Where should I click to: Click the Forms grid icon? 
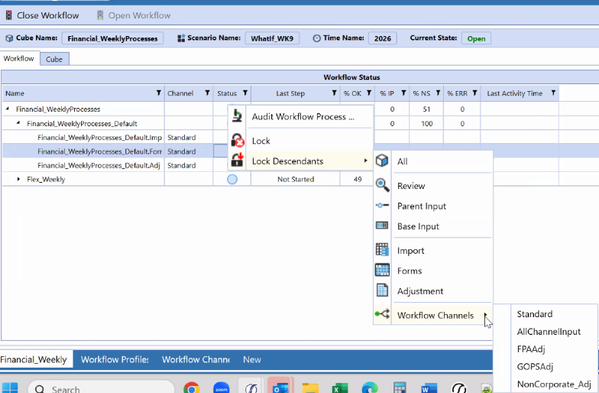click(382, 270)
